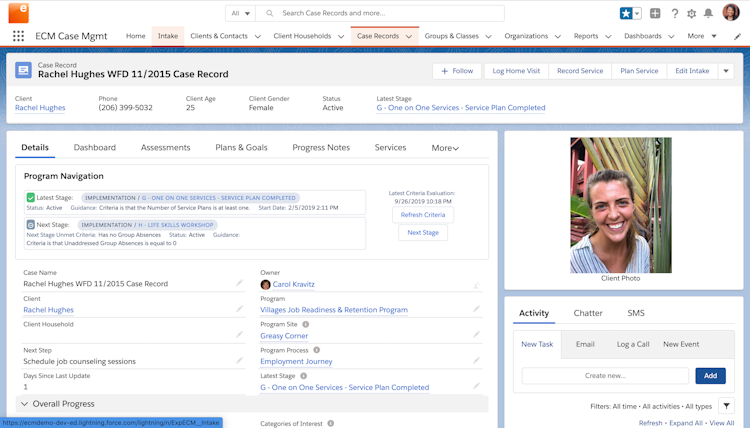Open the Help question mark icon
Screen dimensions: 750x428
click(x=674, y=13)
